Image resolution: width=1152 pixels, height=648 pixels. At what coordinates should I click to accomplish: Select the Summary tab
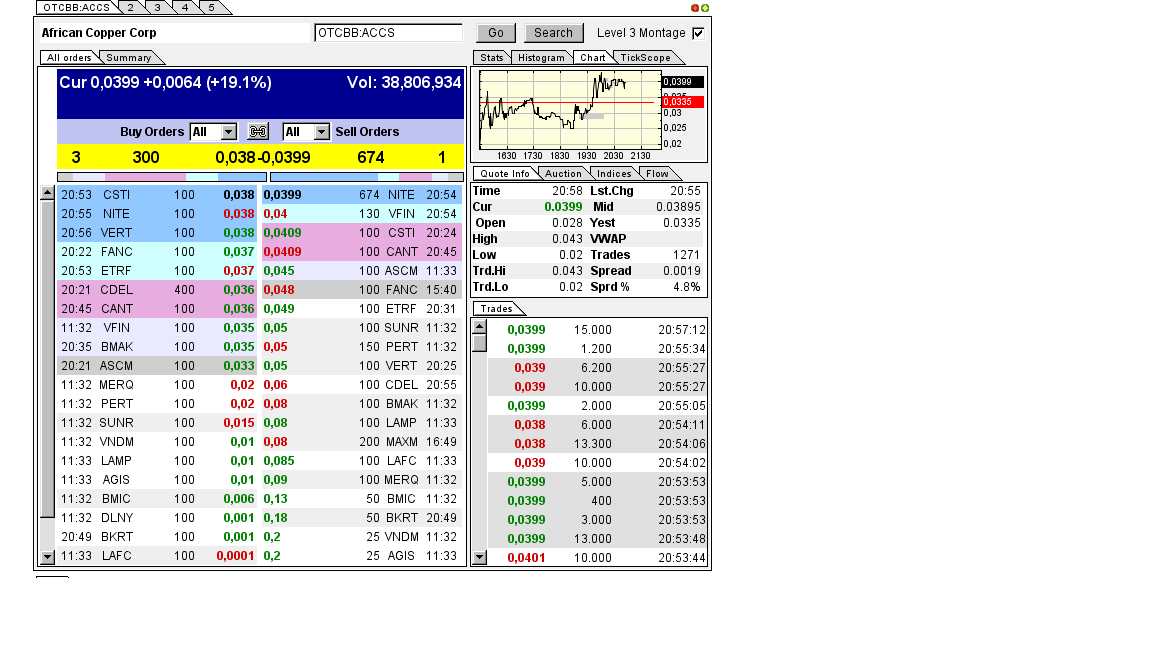pyautogui.click(x=129, y=57)
